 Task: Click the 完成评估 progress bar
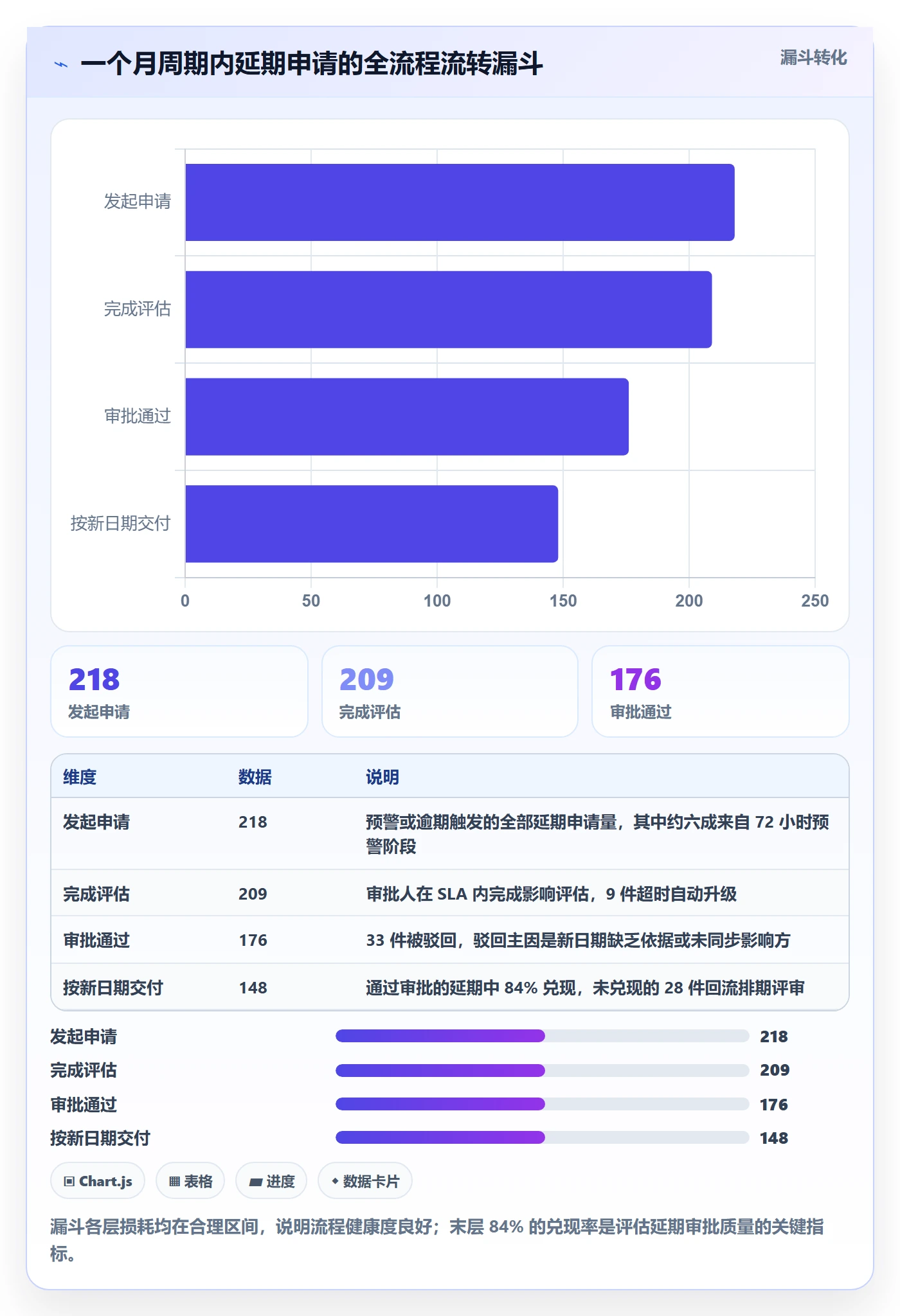(x=543, y=1071)
